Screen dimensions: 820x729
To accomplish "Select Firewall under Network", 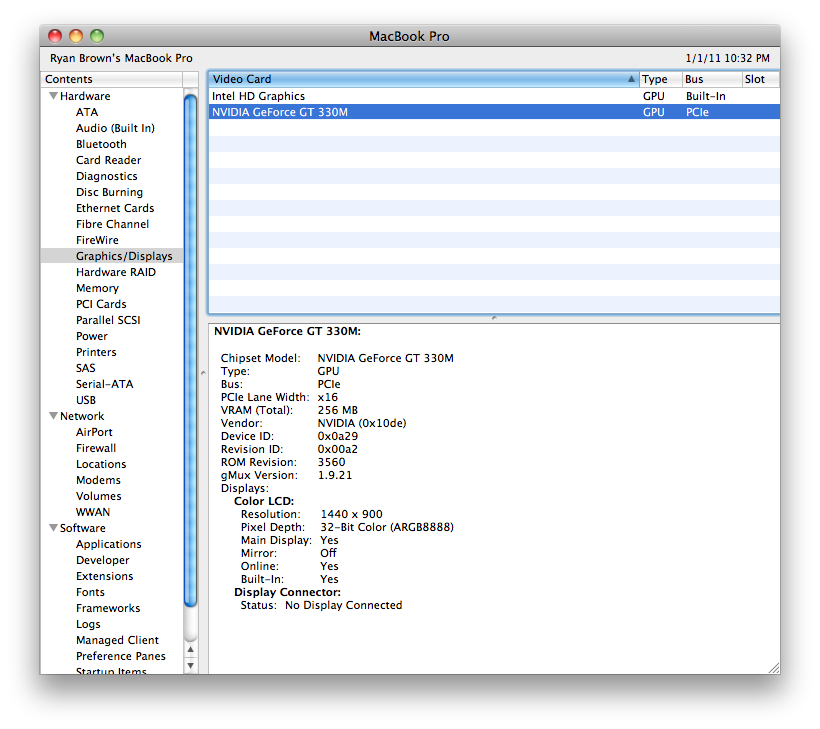I will point(96,449).
